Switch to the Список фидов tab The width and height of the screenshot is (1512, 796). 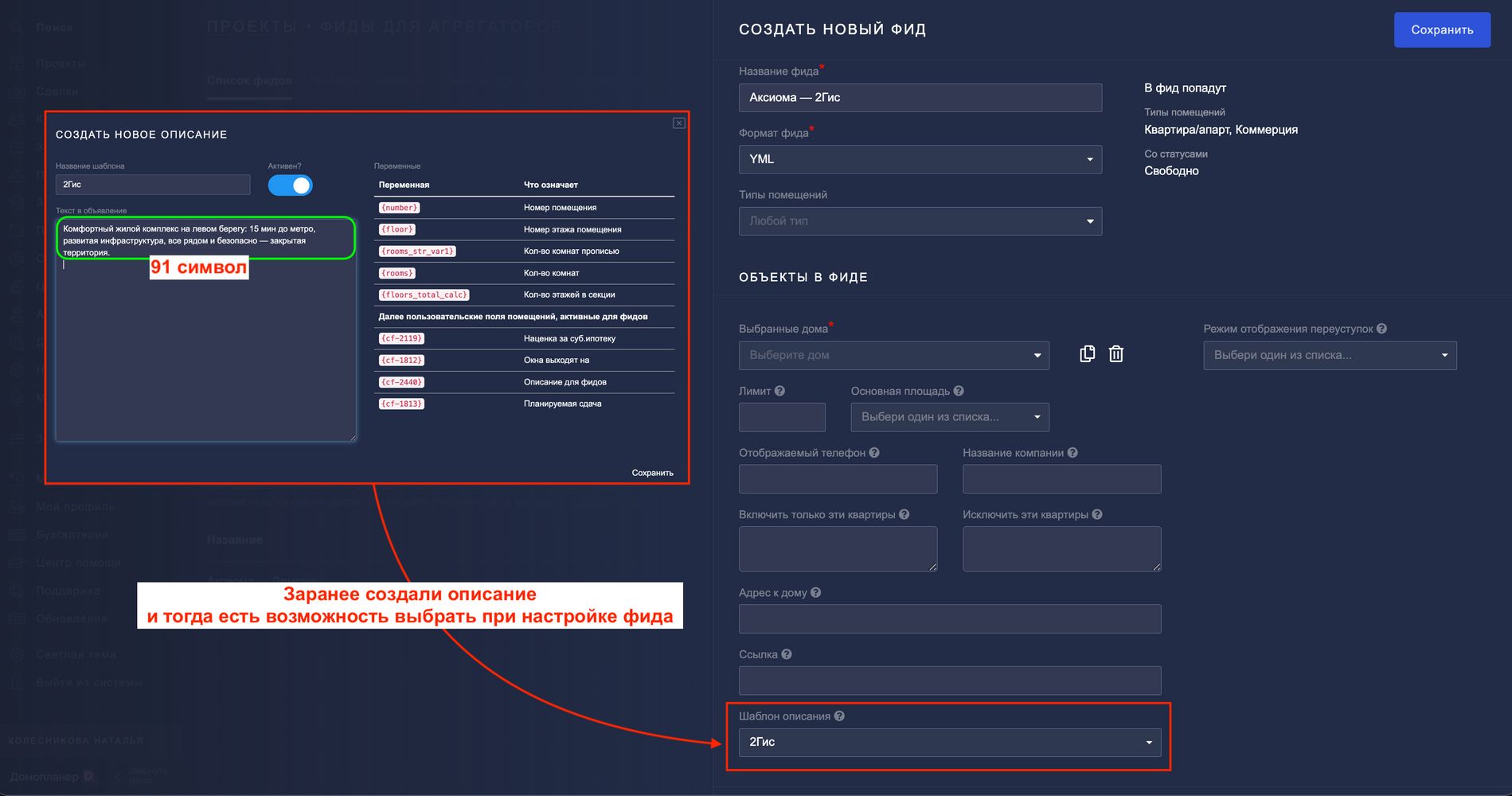[x=249, y=80]
